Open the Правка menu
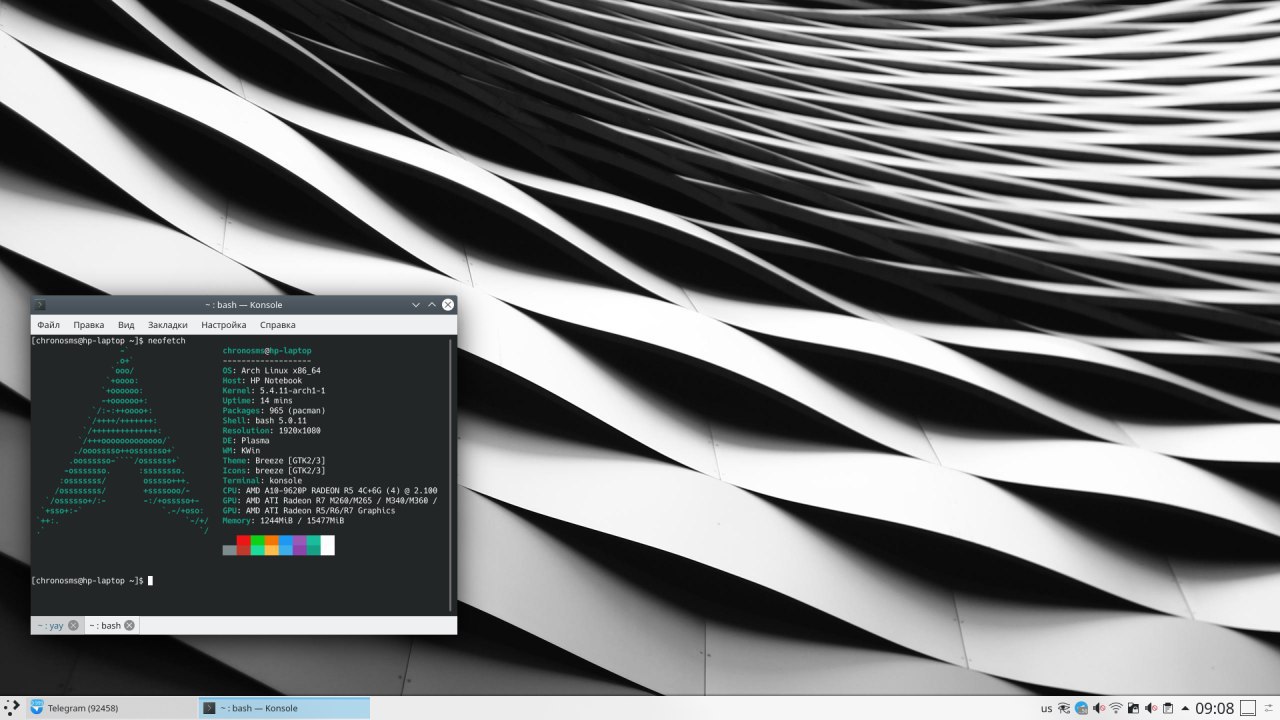The height and width of the screenshot is (720, 1280). point(89,325)
